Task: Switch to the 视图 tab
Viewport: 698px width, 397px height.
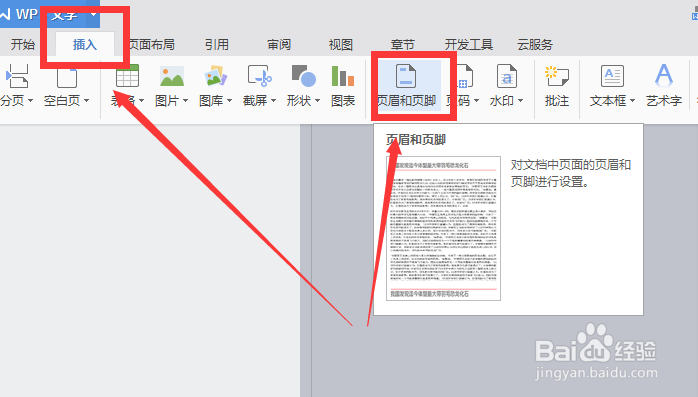Action: pyautogui.click(x=341, y=45)
